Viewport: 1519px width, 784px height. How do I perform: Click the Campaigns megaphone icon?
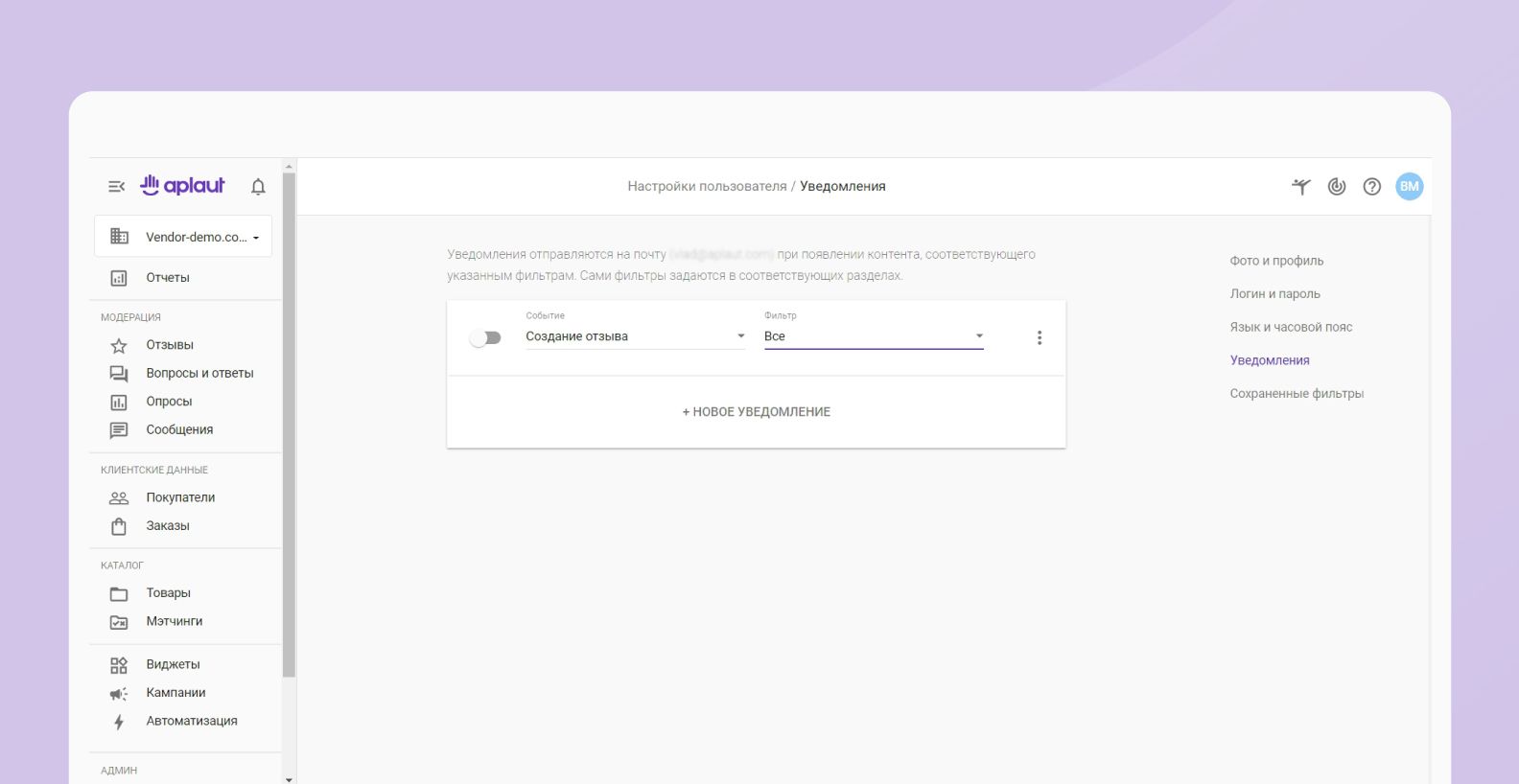[119, 693]
